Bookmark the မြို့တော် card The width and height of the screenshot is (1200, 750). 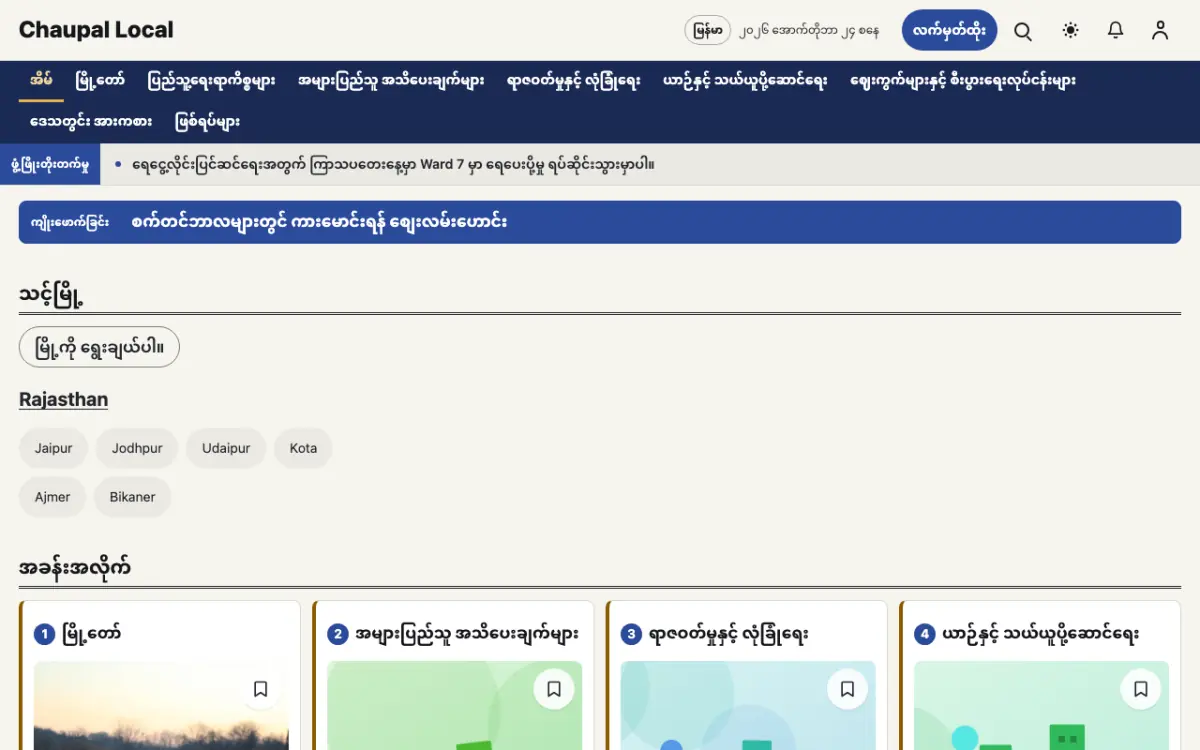tap(260, 689)
